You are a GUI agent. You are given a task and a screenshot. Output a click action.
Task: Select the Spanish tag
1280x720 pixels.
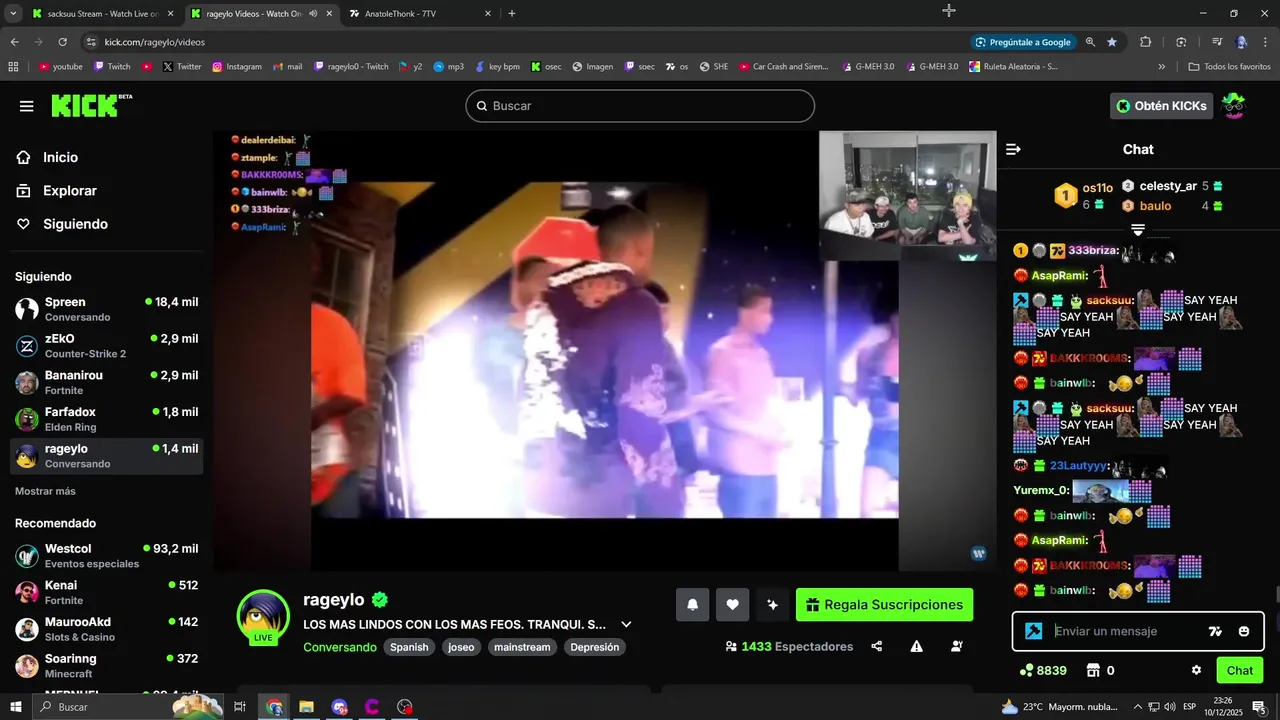[409, 647]
